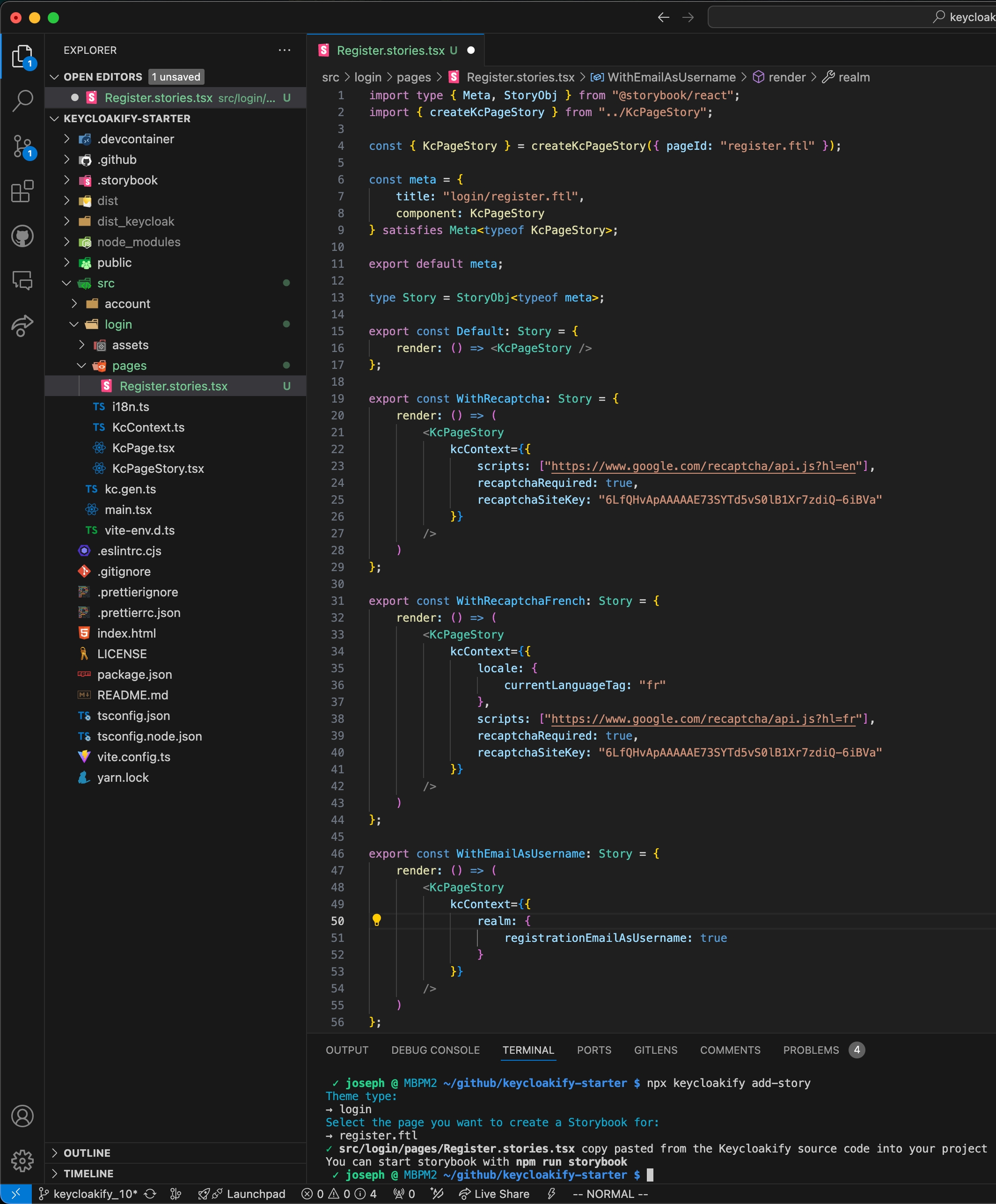This screenshot has height=1204, width=996.
Task: Expand the .storybook folder
Action: click(x=127, y=180)
